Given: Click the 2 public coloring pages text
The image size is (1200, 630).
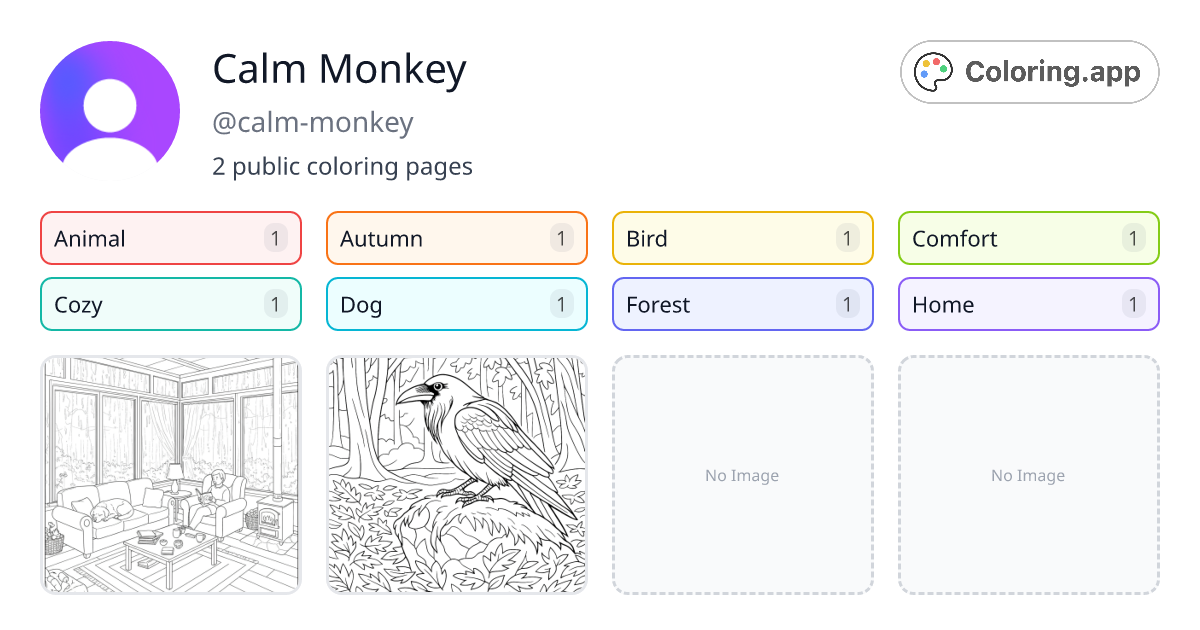Looking at the screenshot, I should click(342, 166).
